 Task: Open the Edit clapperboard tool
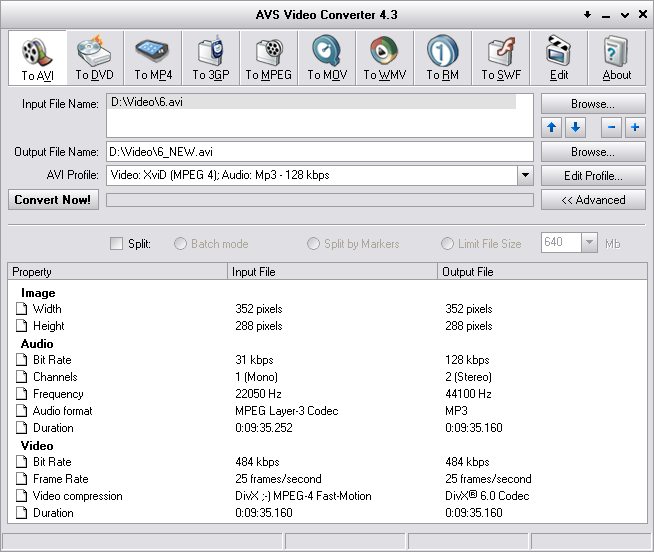(559, 58)
